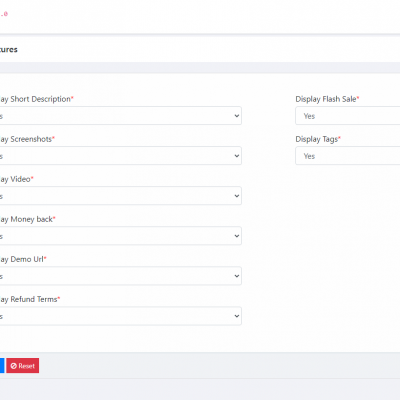This screenshot has width=400, height=400.
Task: Click the Display Demo Url label
Action: pyautogui.click(x=23, y=259)
